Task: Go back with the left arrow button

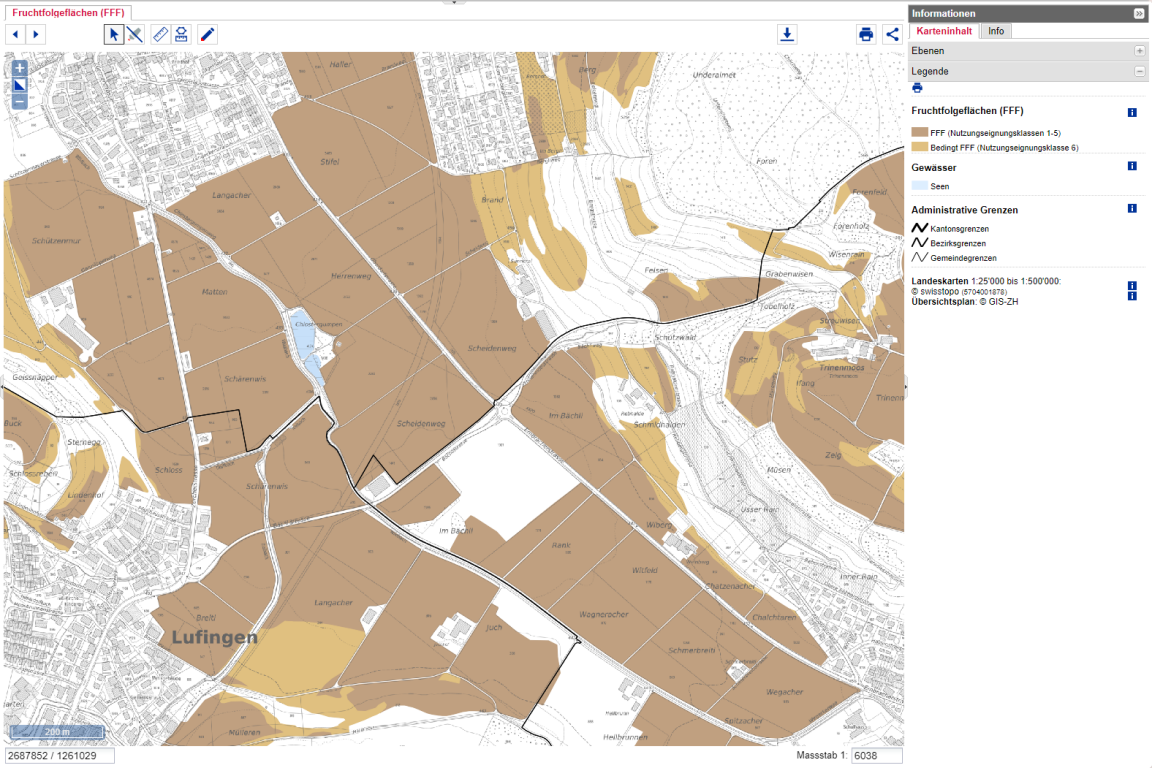Action: tap(14, 33)
